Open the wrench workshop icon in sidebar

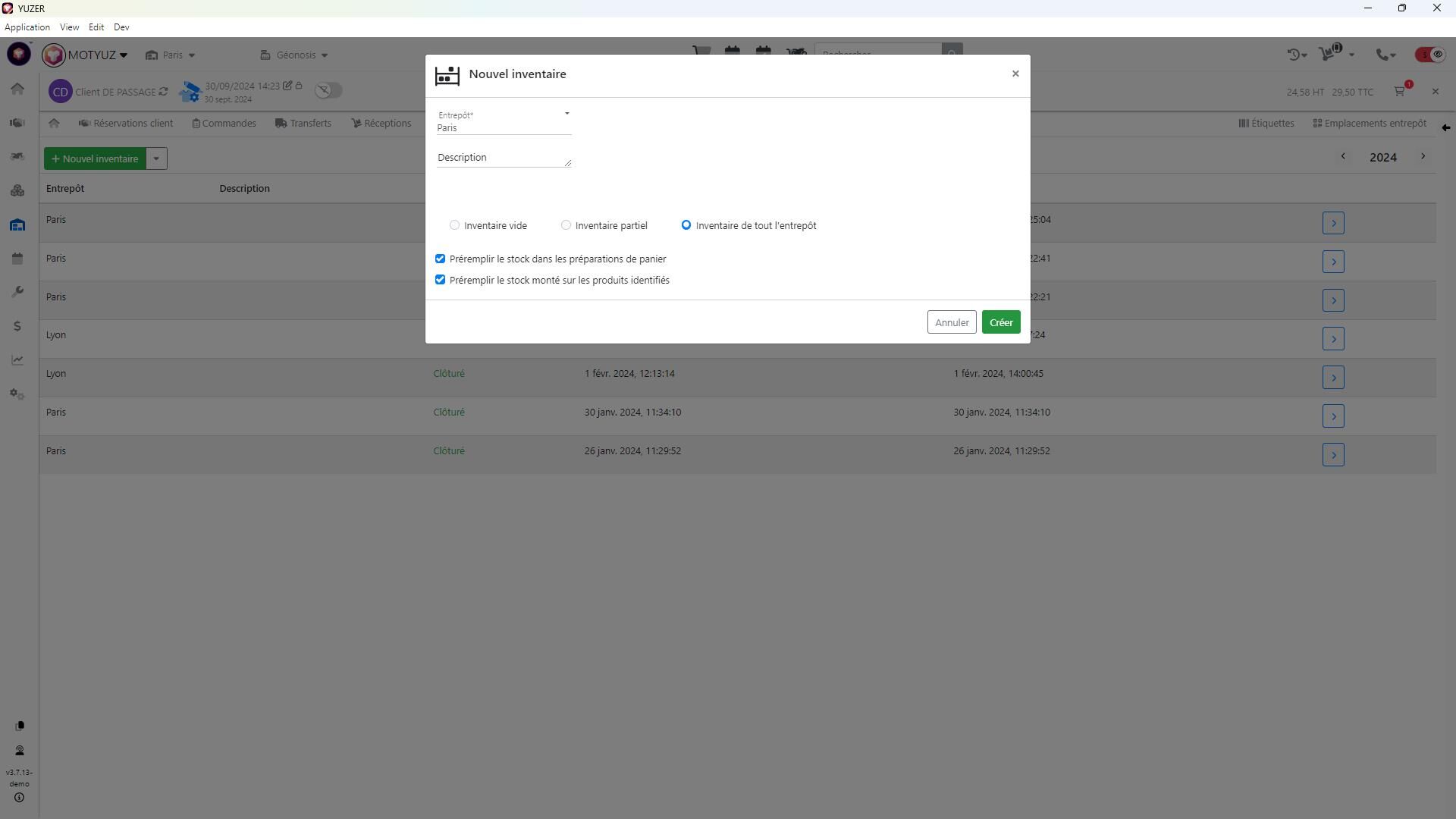(17, 293)
